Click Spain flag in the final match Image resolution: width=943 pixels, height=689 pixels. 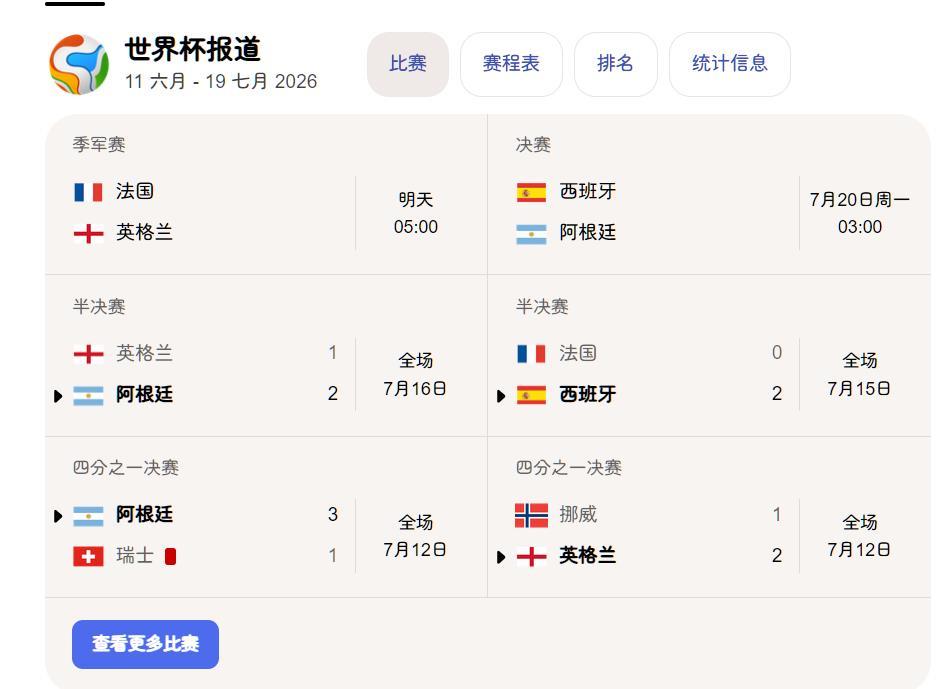click(532, 192)
